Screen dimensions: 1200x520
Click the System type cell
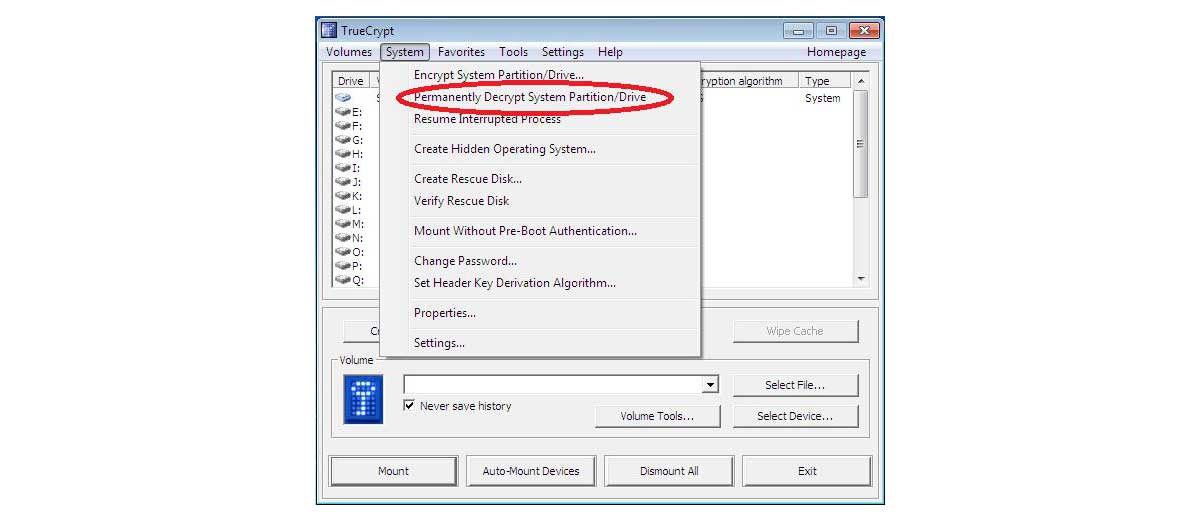pyautogui.click(x=823, y=98)
